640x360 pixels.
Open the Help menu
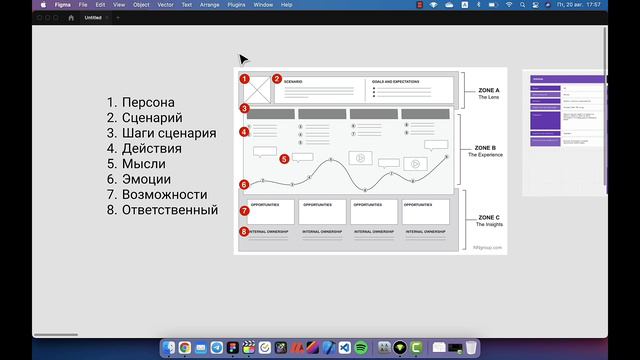(x=286, y=5)
